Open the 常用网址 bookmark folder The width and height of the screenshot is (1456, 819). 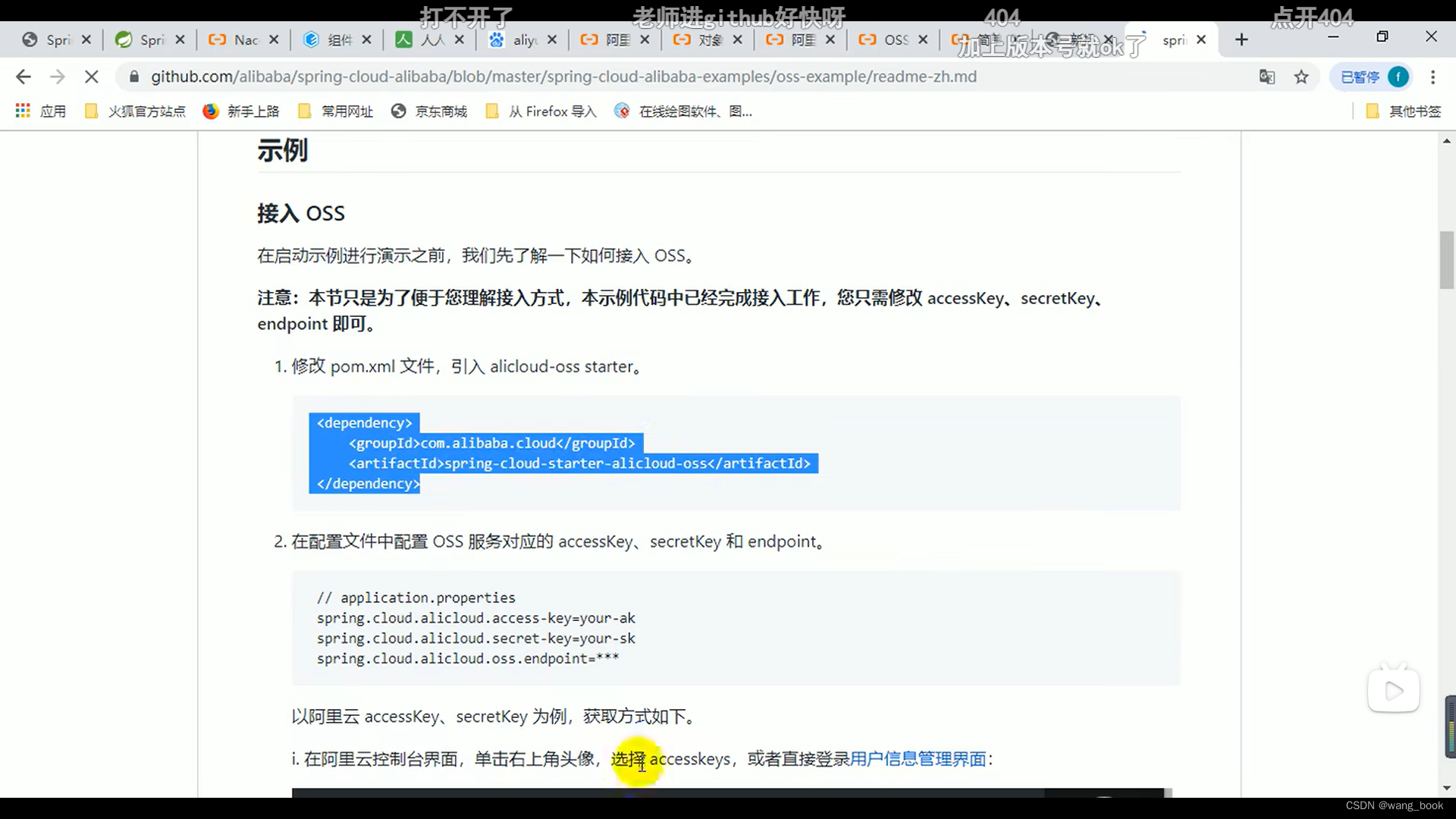coord(335,111)
